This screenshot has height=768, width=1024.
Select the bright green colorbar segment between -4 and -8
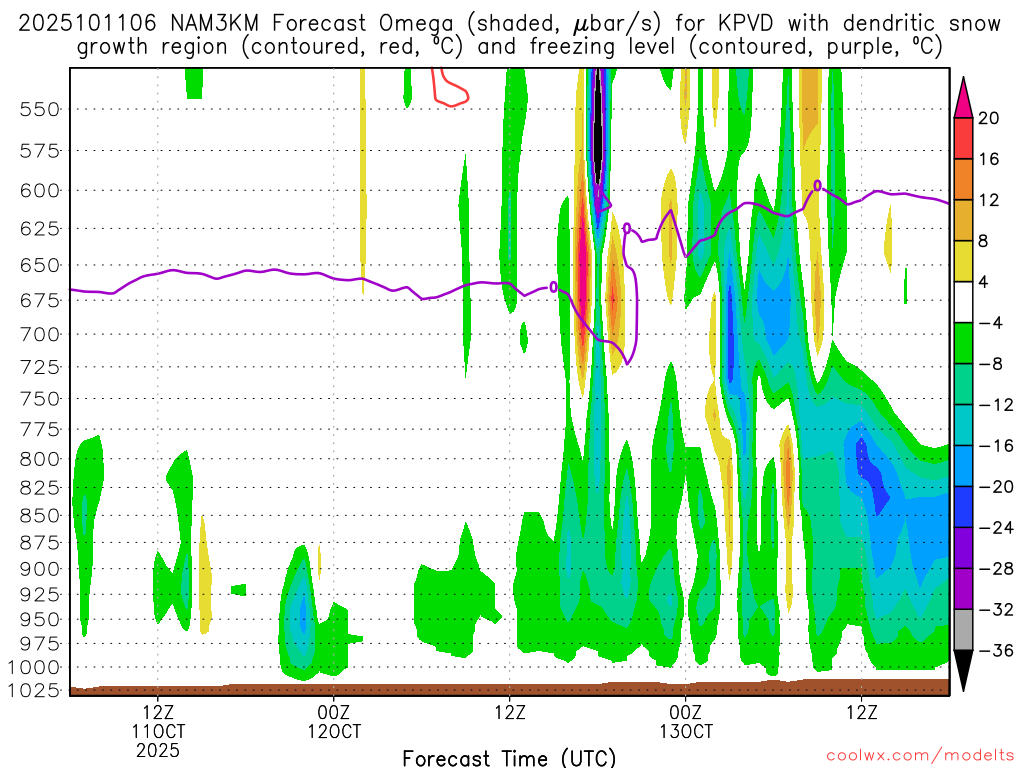click(x=963, y=343)
